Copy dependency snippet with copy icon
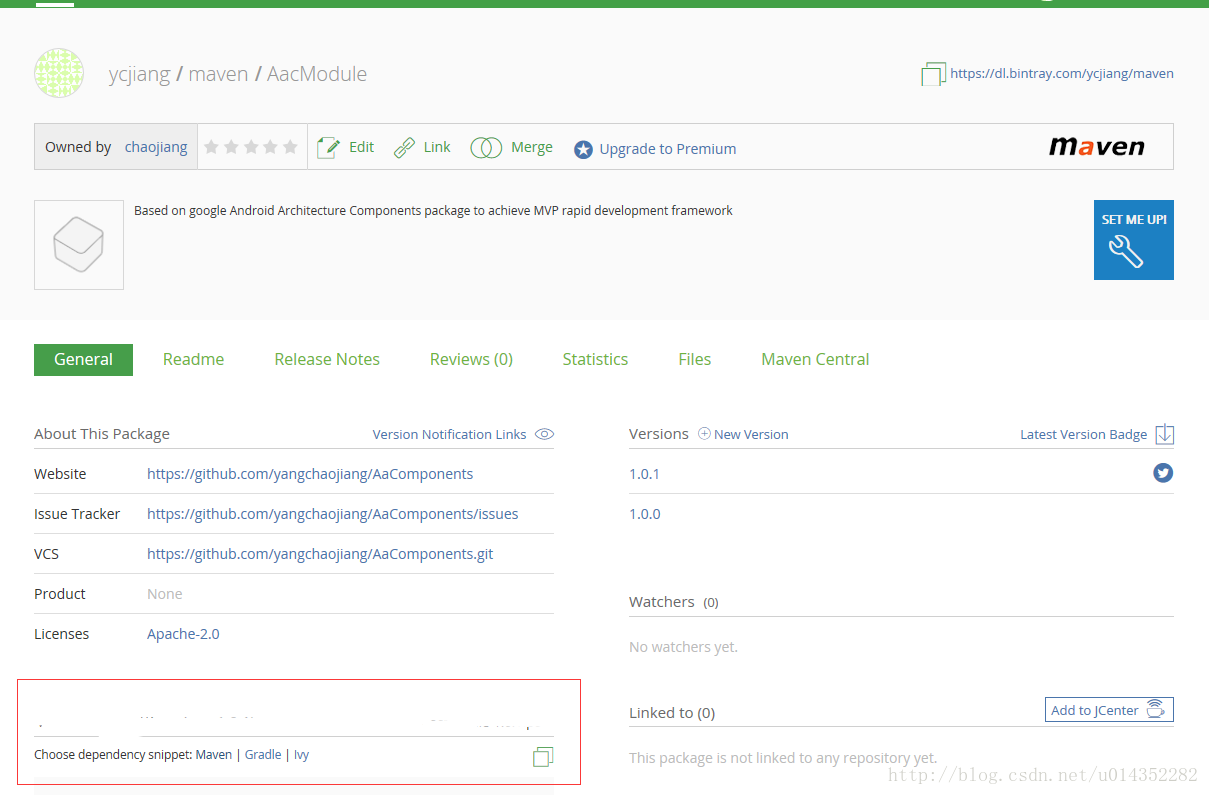This screenshot has height=795, width=1209. [x=543, y=757]
